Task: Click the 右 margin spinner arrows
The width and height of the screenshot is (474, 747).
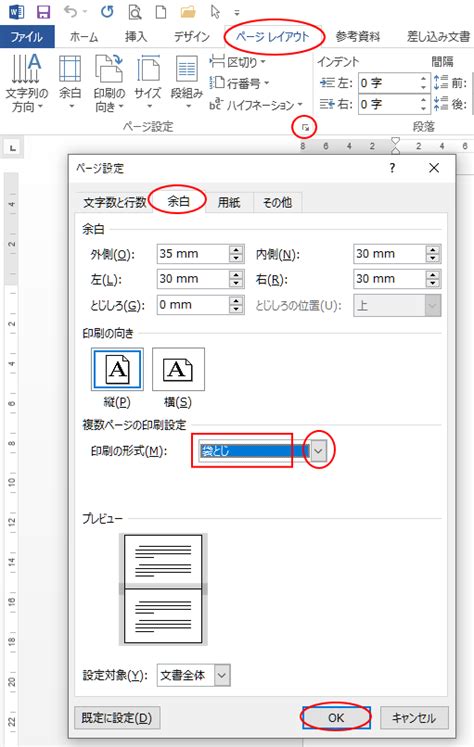Action: 433,279
